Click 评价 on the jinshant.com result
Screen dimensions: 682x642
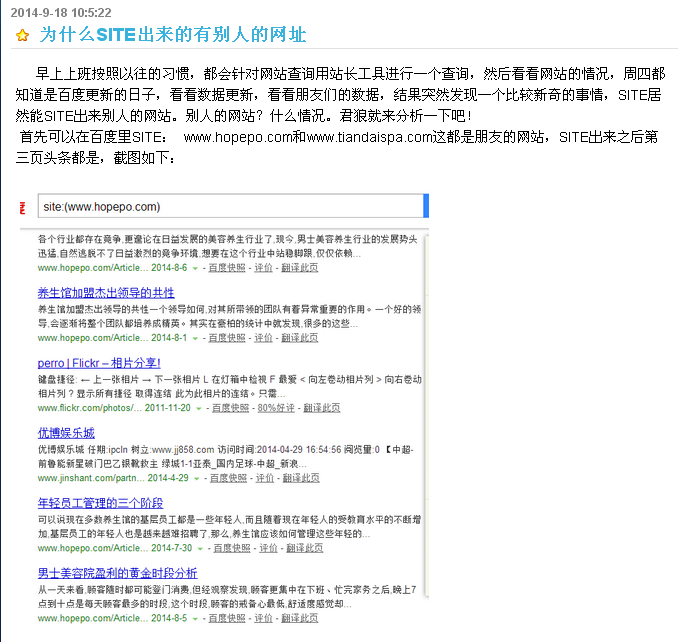tap(264, 478)
